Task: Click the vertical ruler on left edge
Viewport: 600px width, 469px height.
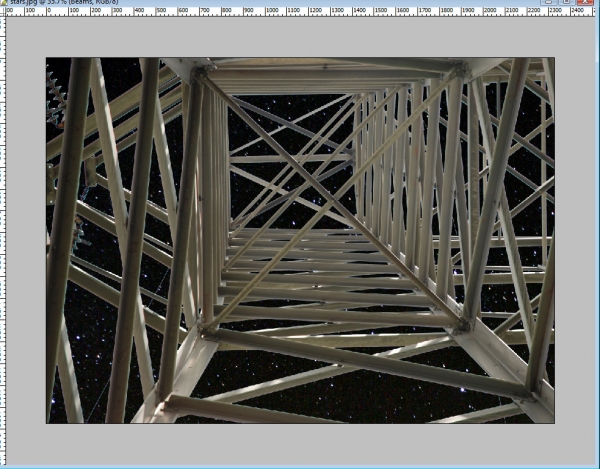Action: click(3, 241)
